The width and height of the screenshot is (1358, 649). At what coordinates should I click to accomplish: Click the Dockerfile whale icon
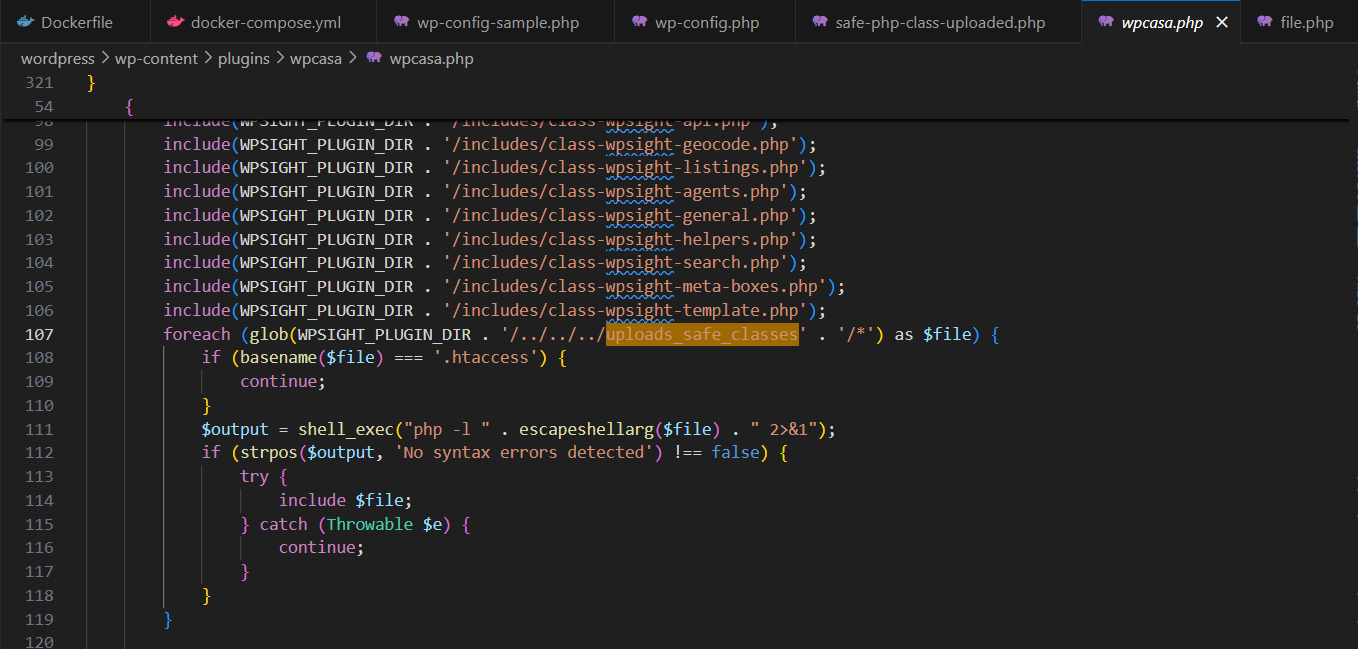(26, 22)
